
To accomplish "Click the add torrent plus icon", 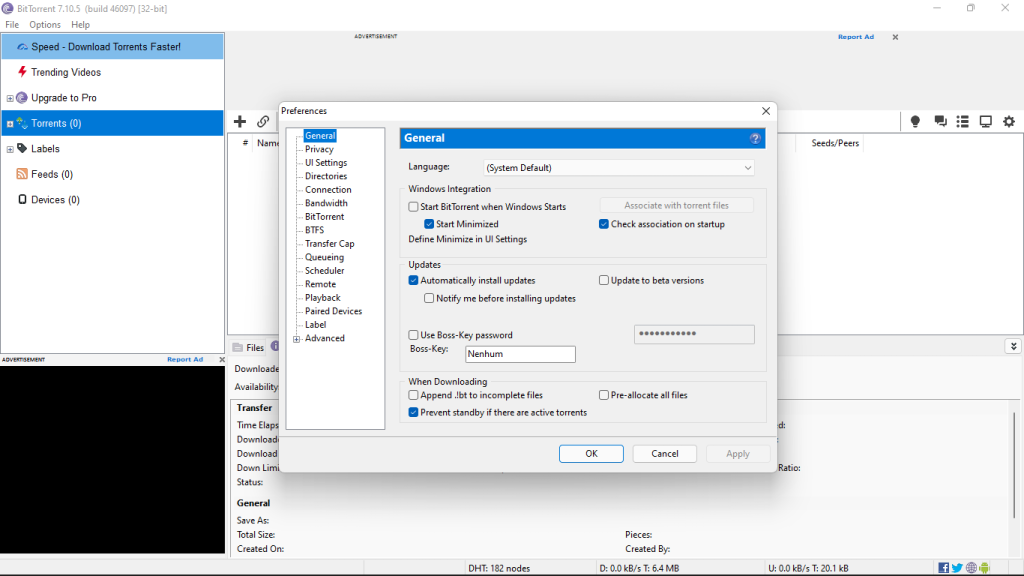I will click(240, 121).
